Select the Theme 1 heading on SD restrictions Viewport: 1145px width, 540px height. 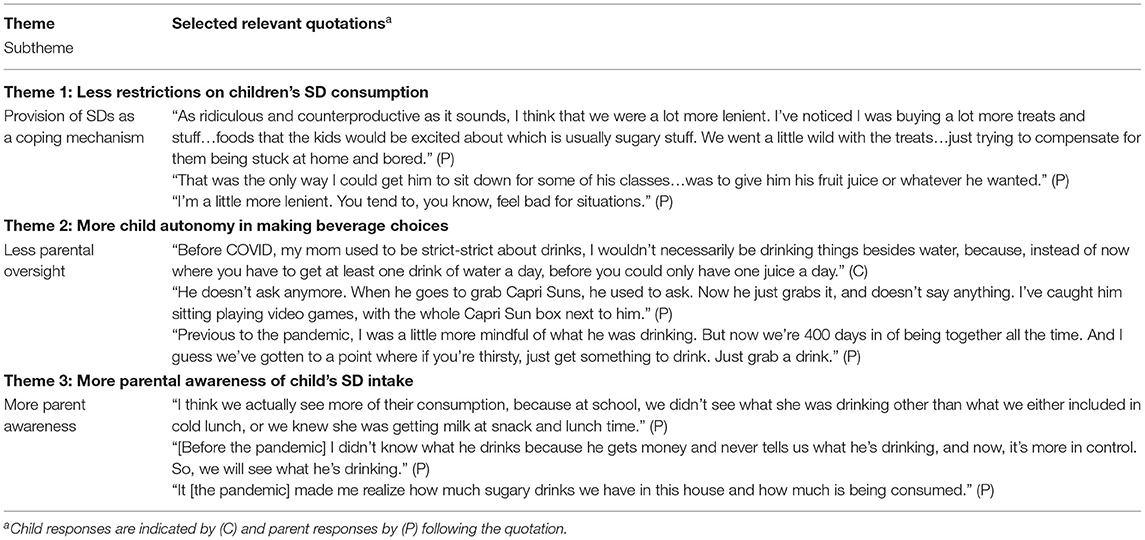(x=216, y=93)
